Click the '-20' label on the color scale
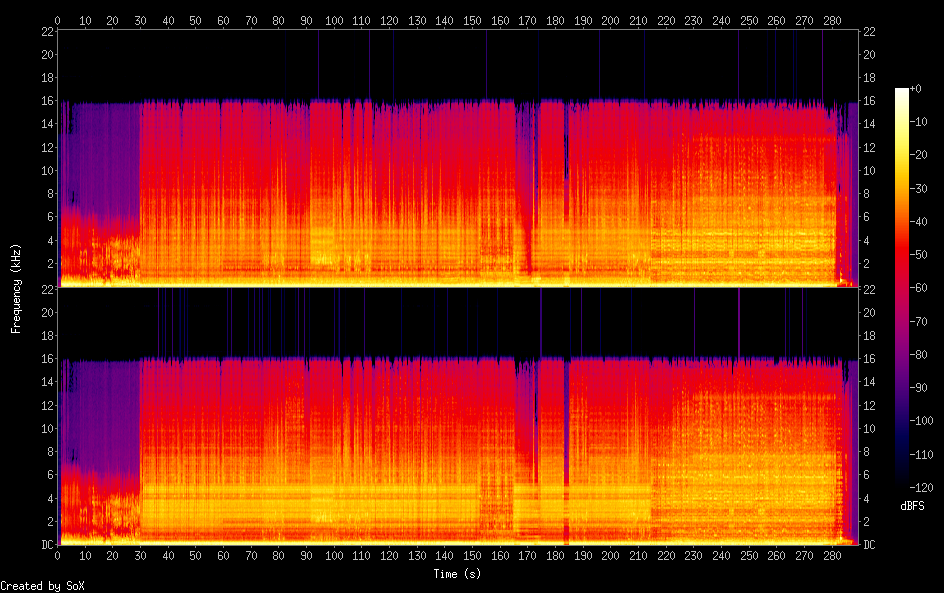 (919, 155)
